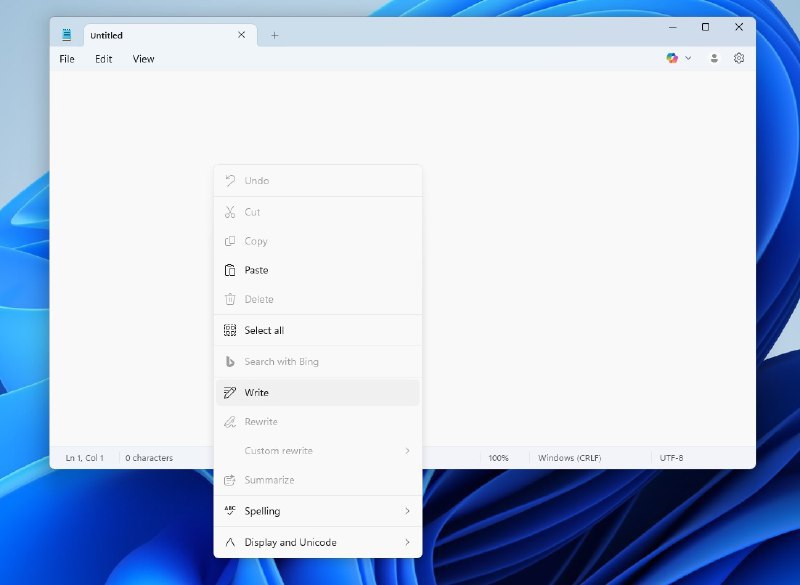
Task: Click the Spelling ABC icon
Action: 229,511
